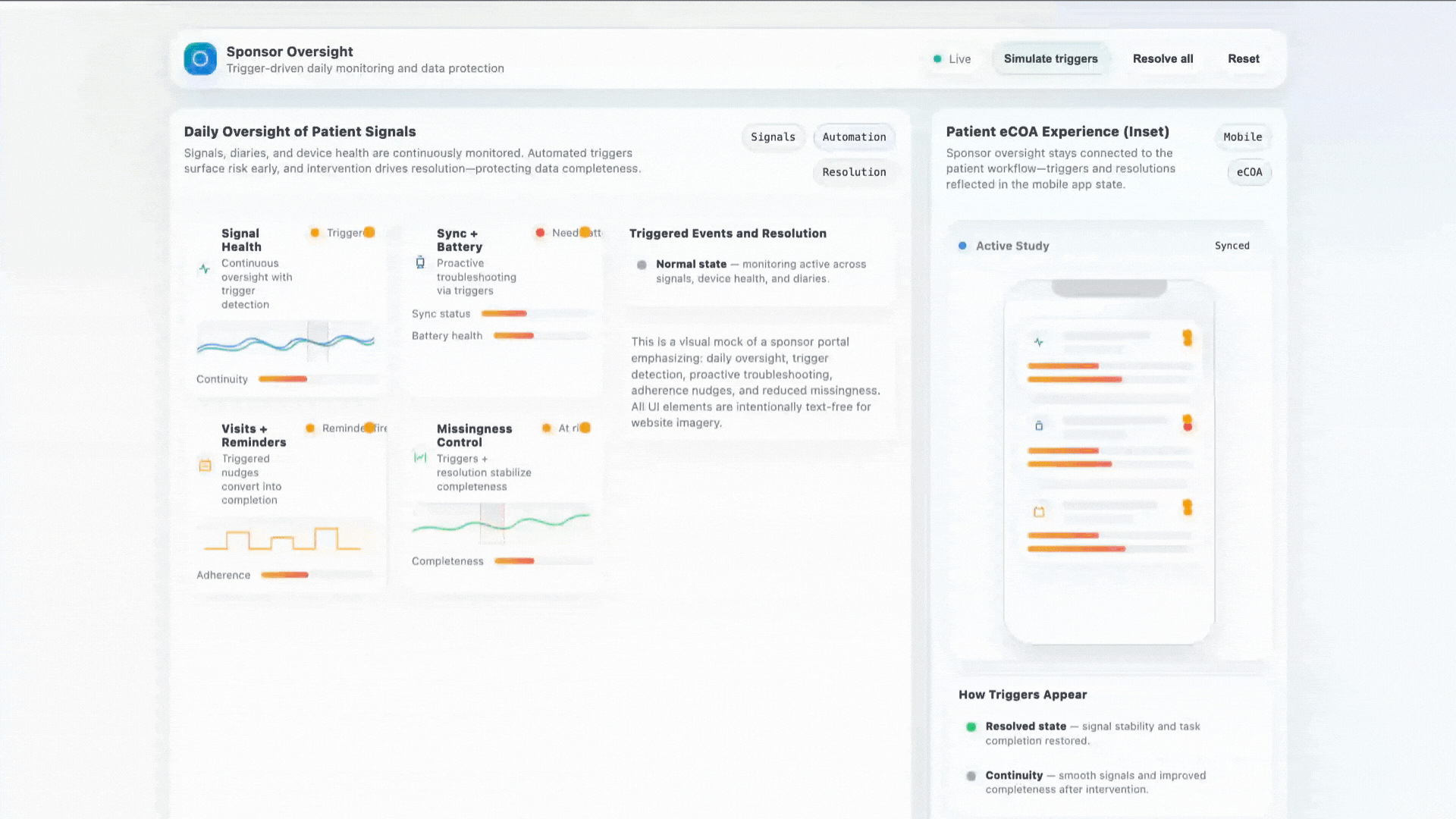Click the calendar icon inside the phone mockup
This screenshot has width=1456, height=819.
click(x=1039, y=510)
